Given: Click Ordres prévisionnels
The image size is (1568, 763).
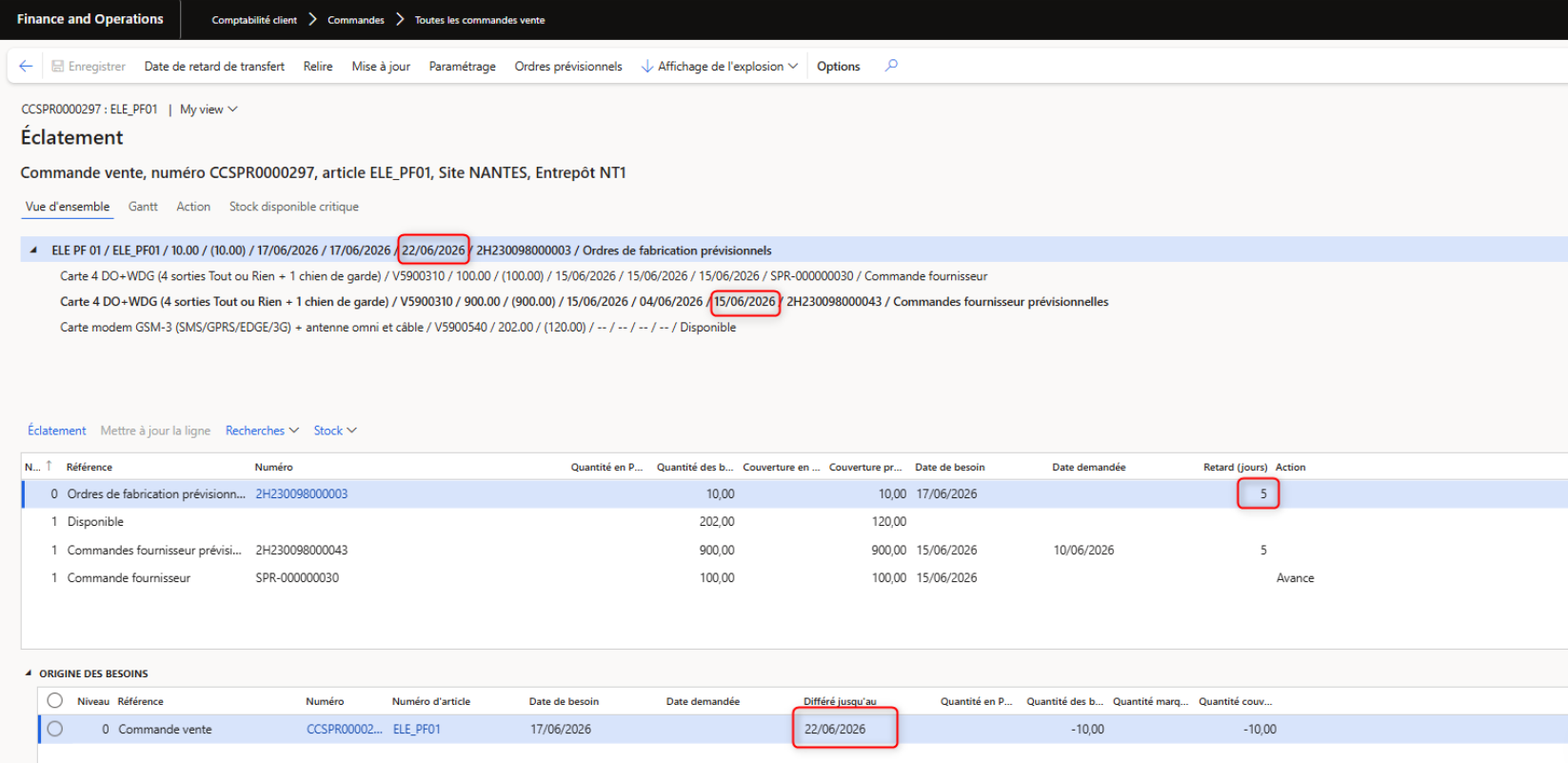Looking at the screenshot, I should click(568, 67).
